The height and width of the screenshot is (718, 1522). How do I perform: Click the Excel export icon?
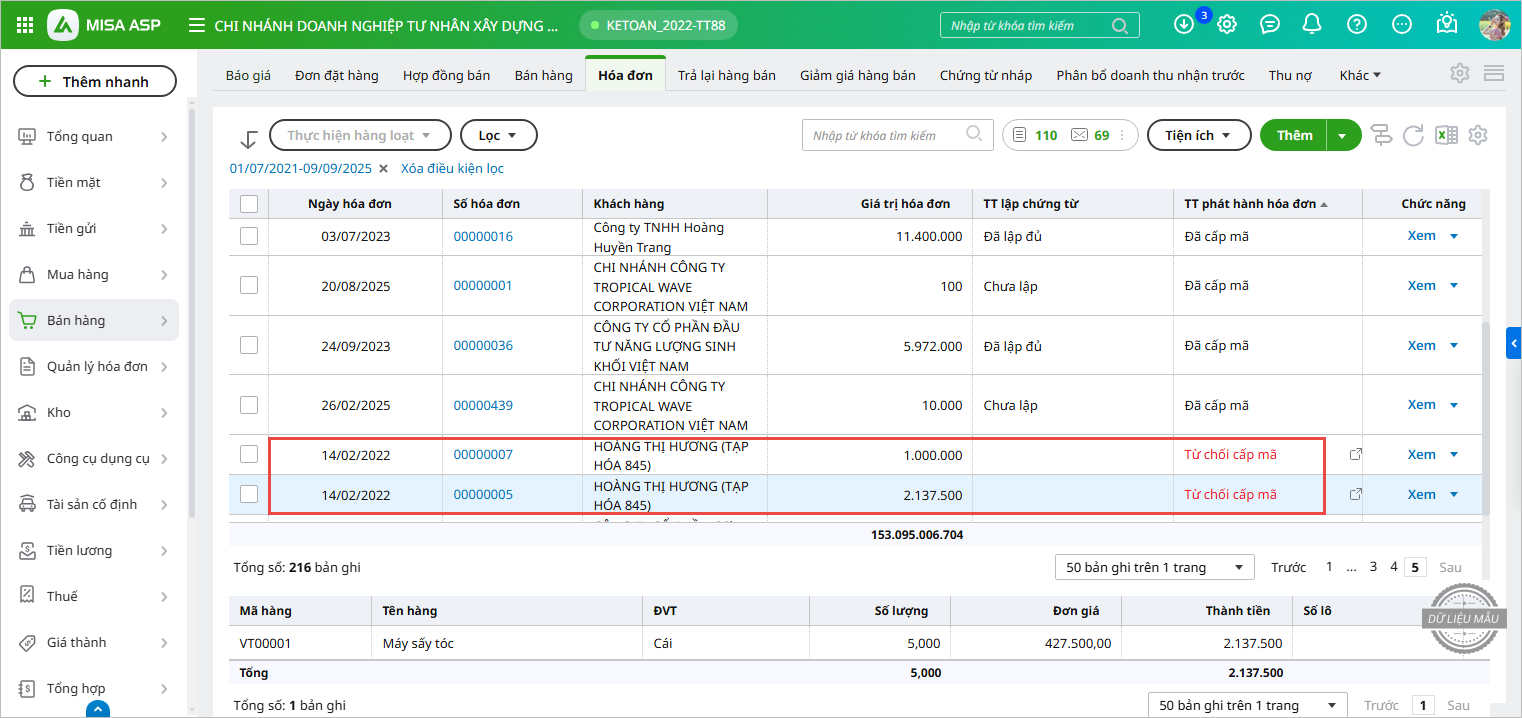click(1445, 135)
